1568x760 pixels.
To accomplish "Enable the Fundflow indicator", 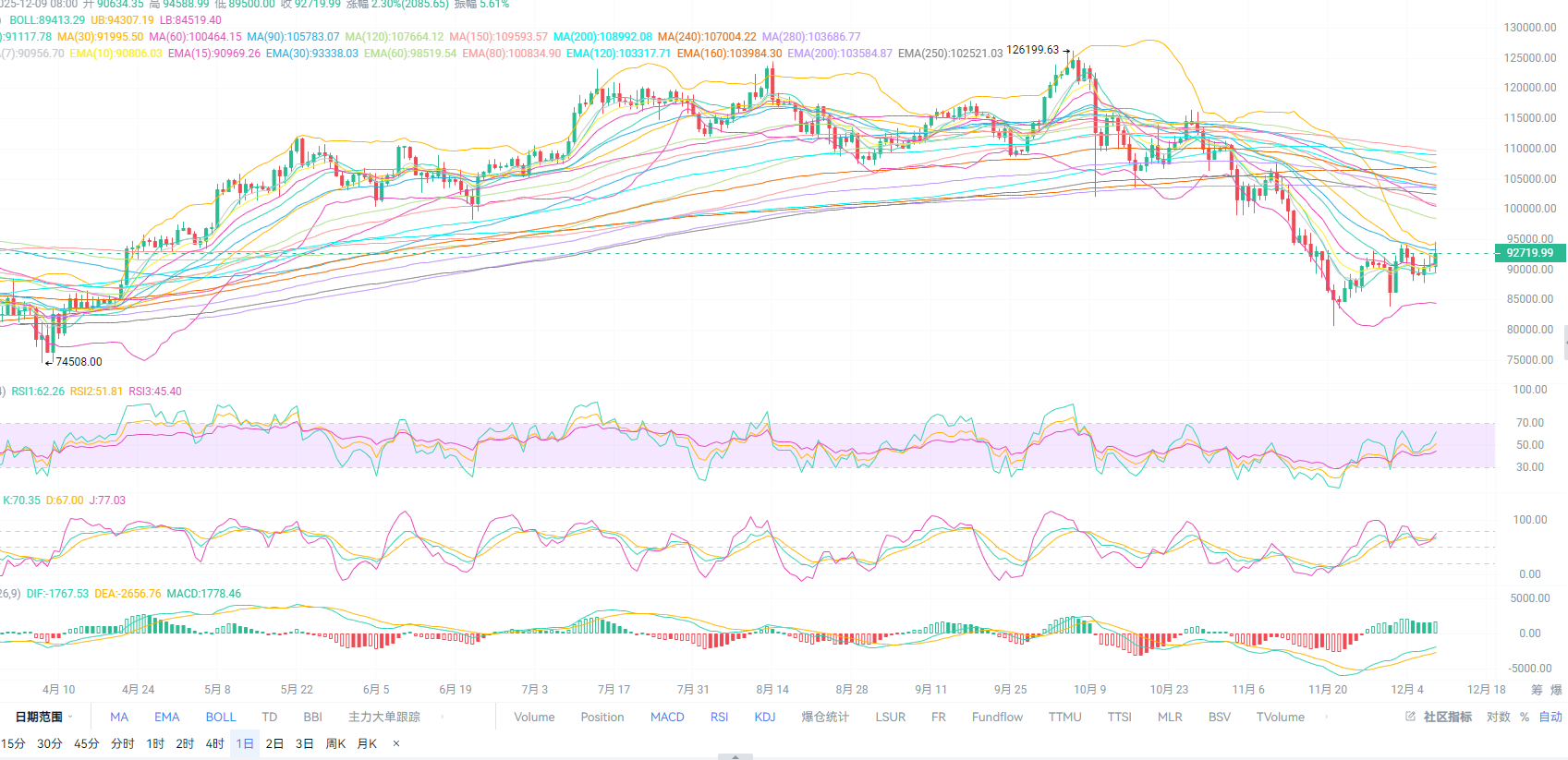I will 997,717.
